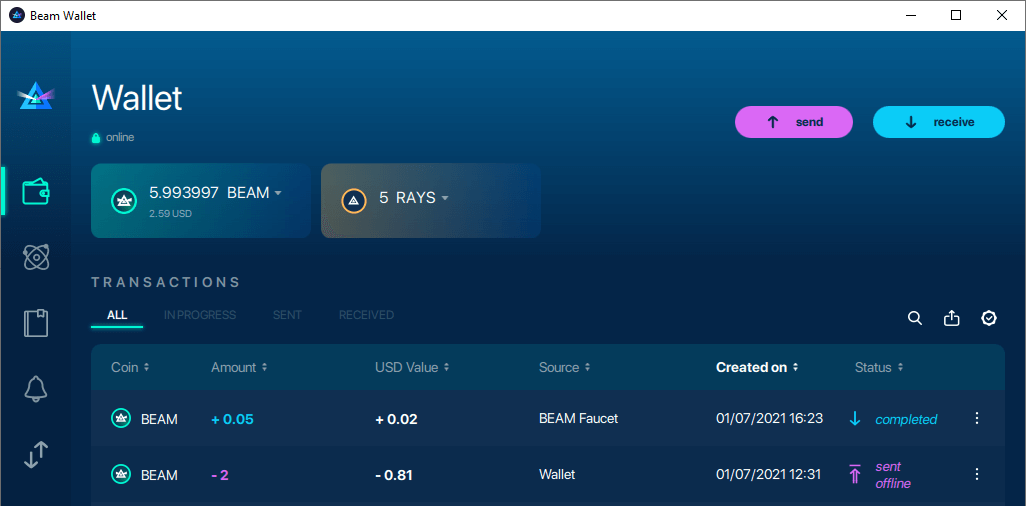
Task: Click the BEAM icon in Faucet transaction row
Action: pyautogui.click(x=120, y=418)
